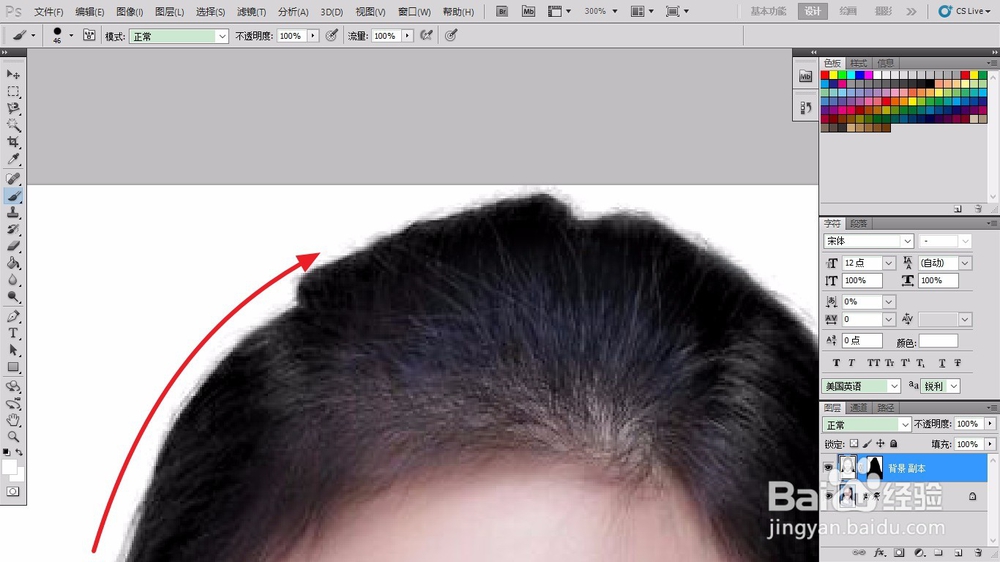Toggle lock all for layer

click(893, 443)
